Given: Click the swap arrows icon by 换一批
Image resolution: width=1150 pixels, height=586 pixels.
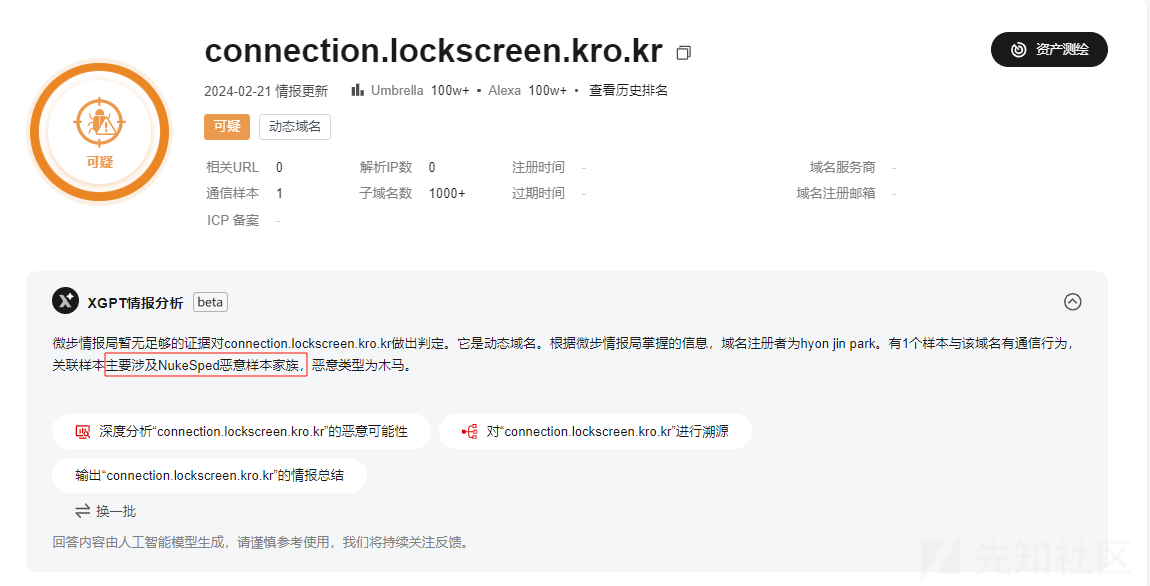Looking at the screenshot, I should (x=82, y=510).
